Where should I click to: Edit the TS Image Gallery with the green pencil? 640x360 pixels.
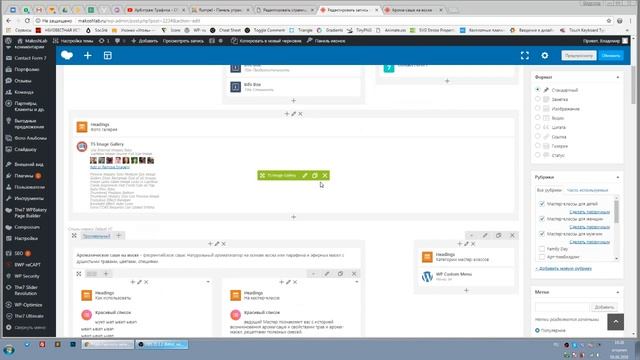coord(305,176)
